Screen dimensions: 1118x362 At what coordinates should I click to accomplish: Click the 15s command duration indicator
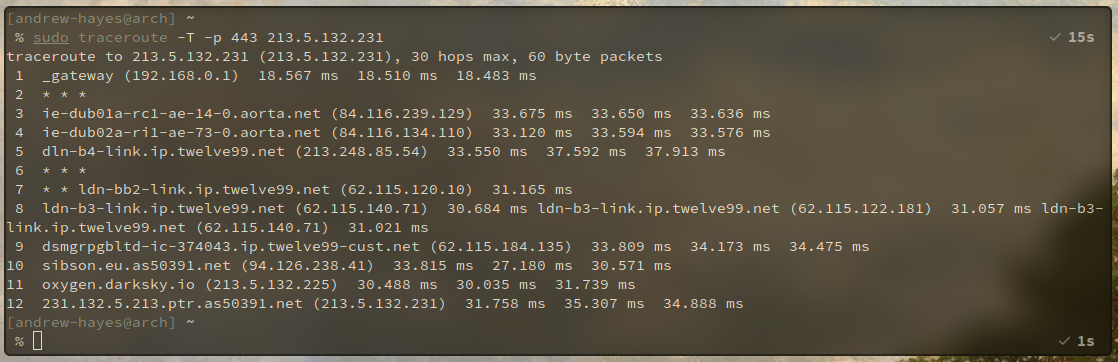(1081, 37)
